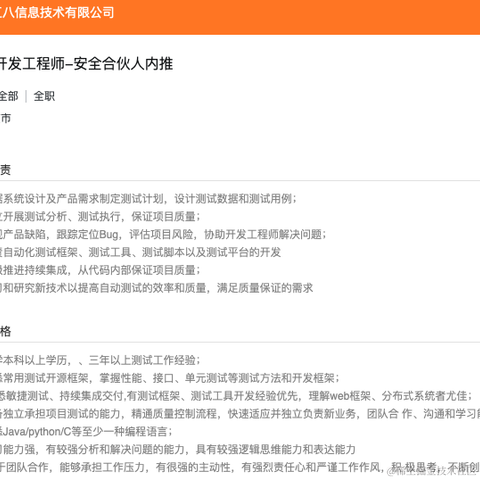Click the company name ending in 信息技术有限公司
Screen dimensions: 480x480
coord(57,13)
